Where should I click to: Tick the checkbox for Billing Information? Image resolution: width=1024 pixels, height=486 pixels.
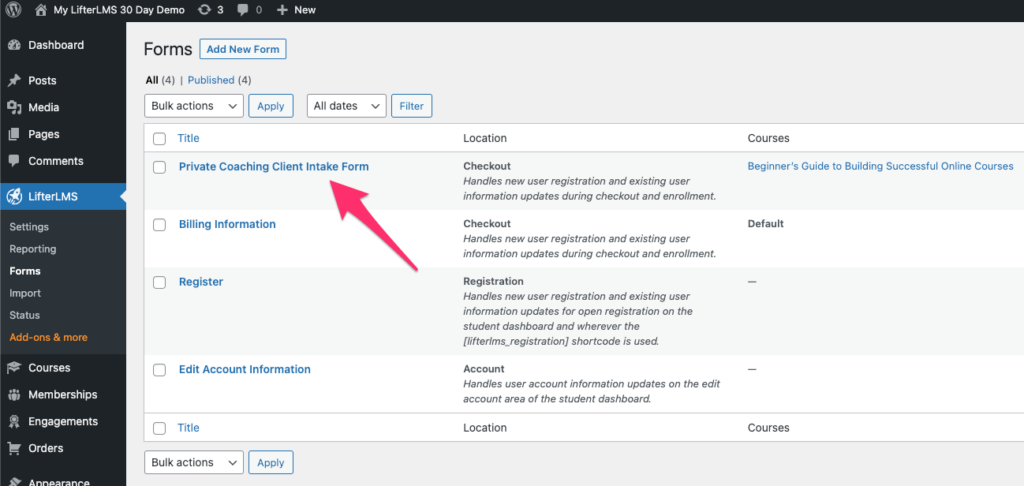coord(159,225)
